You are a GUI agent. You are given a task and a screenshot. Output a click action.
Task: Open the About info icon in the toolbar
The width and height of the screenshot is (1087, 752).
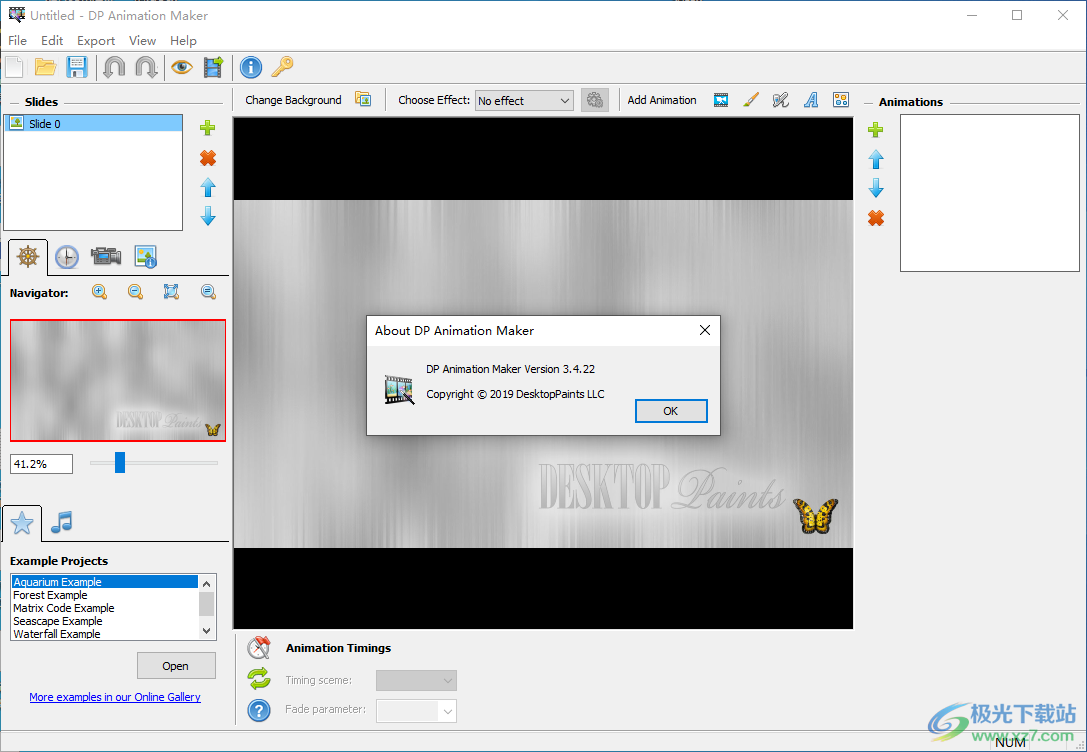click(251, 67)
